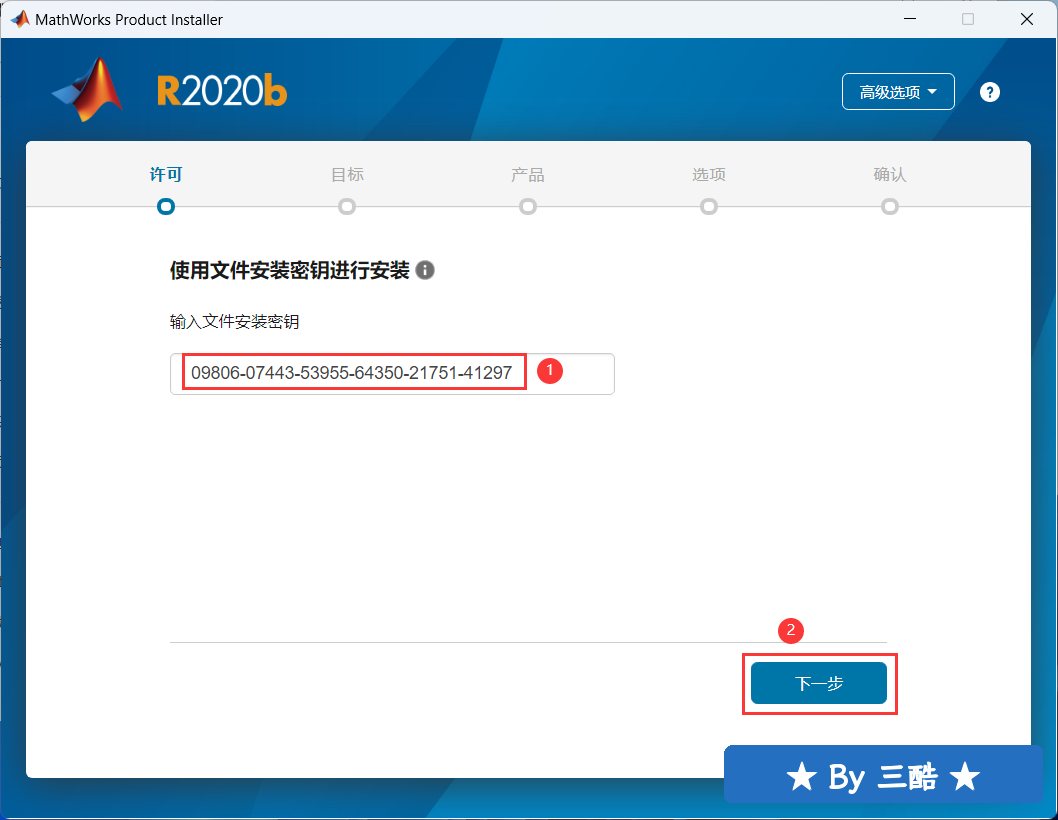
Task: Select the 目标 step tab
Action: pos(347,174)
